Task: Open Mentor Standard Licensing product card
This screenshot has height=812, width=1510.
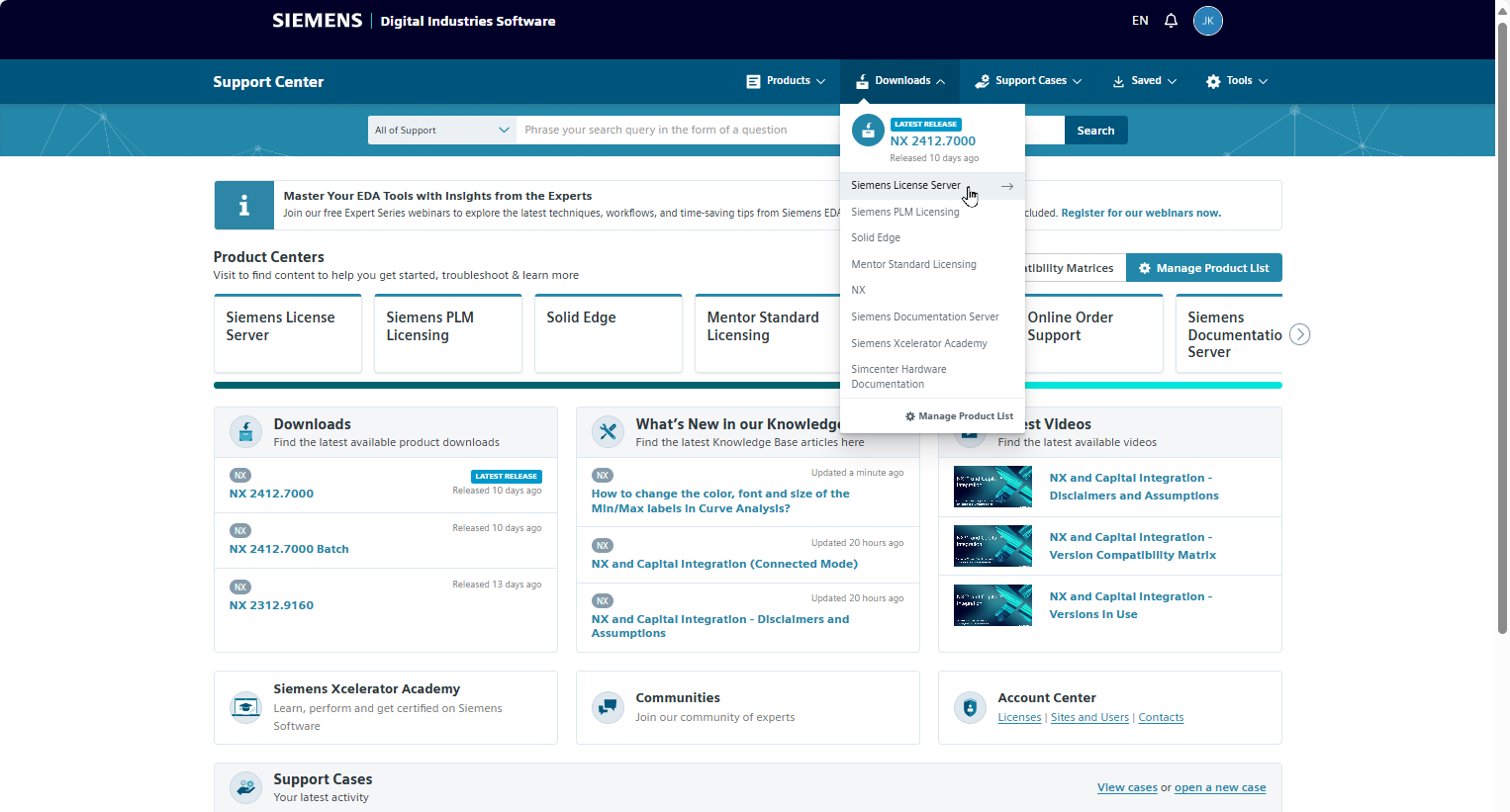Action: click(x=768, y=333)
